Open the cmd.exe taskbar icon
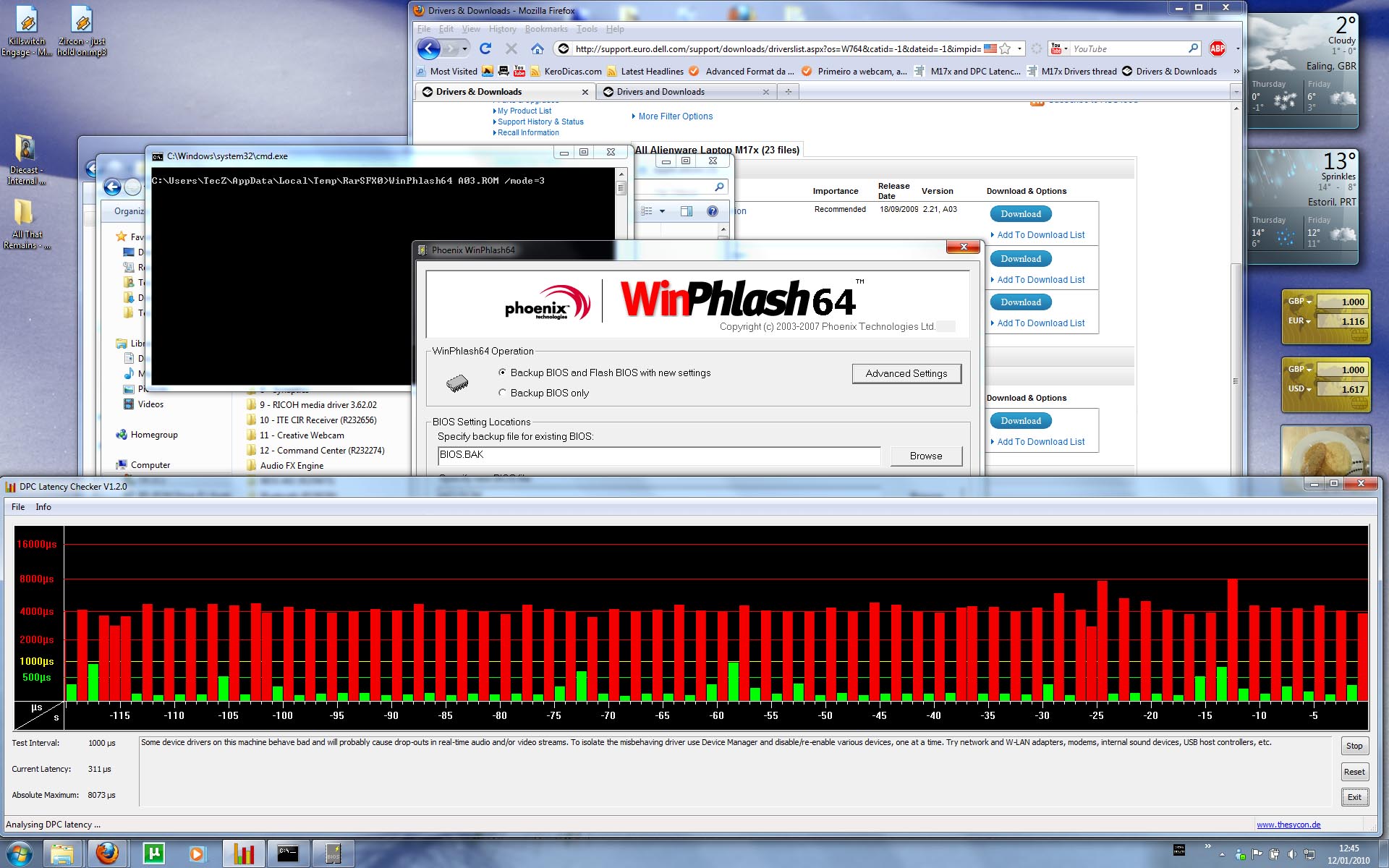This screenshot has height=868, width=1389. [x=289, y=854]
